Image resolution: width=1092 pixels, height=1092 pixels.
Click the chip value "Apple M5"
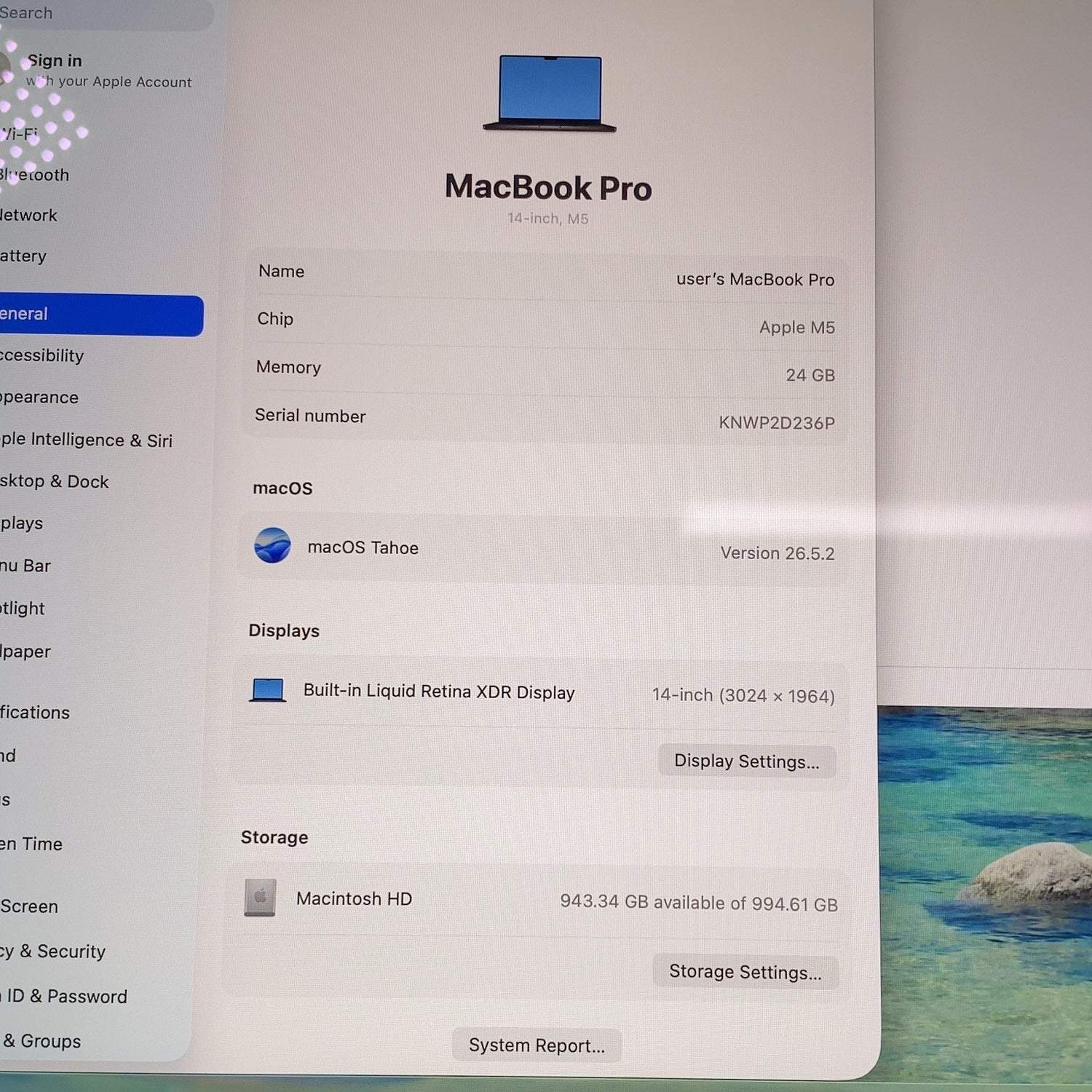coord(797,328)
